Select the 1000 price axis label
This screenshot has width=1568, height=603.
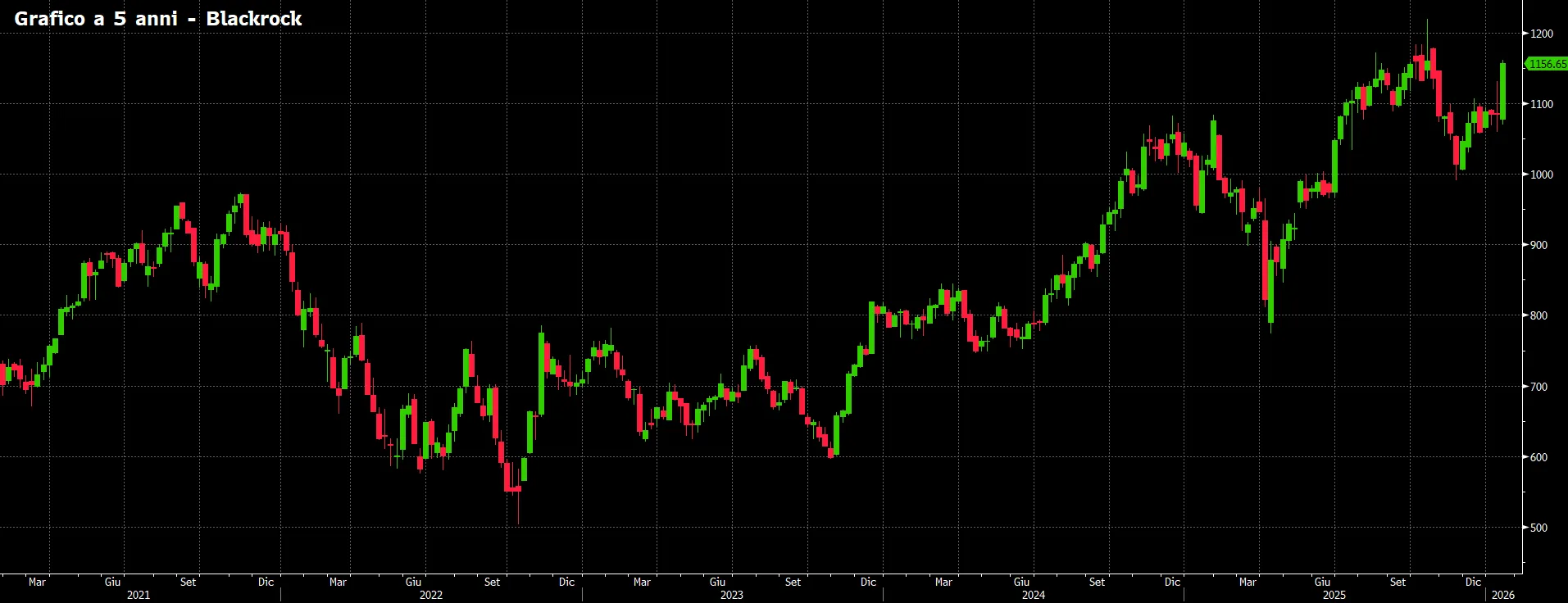point(1542,175)
